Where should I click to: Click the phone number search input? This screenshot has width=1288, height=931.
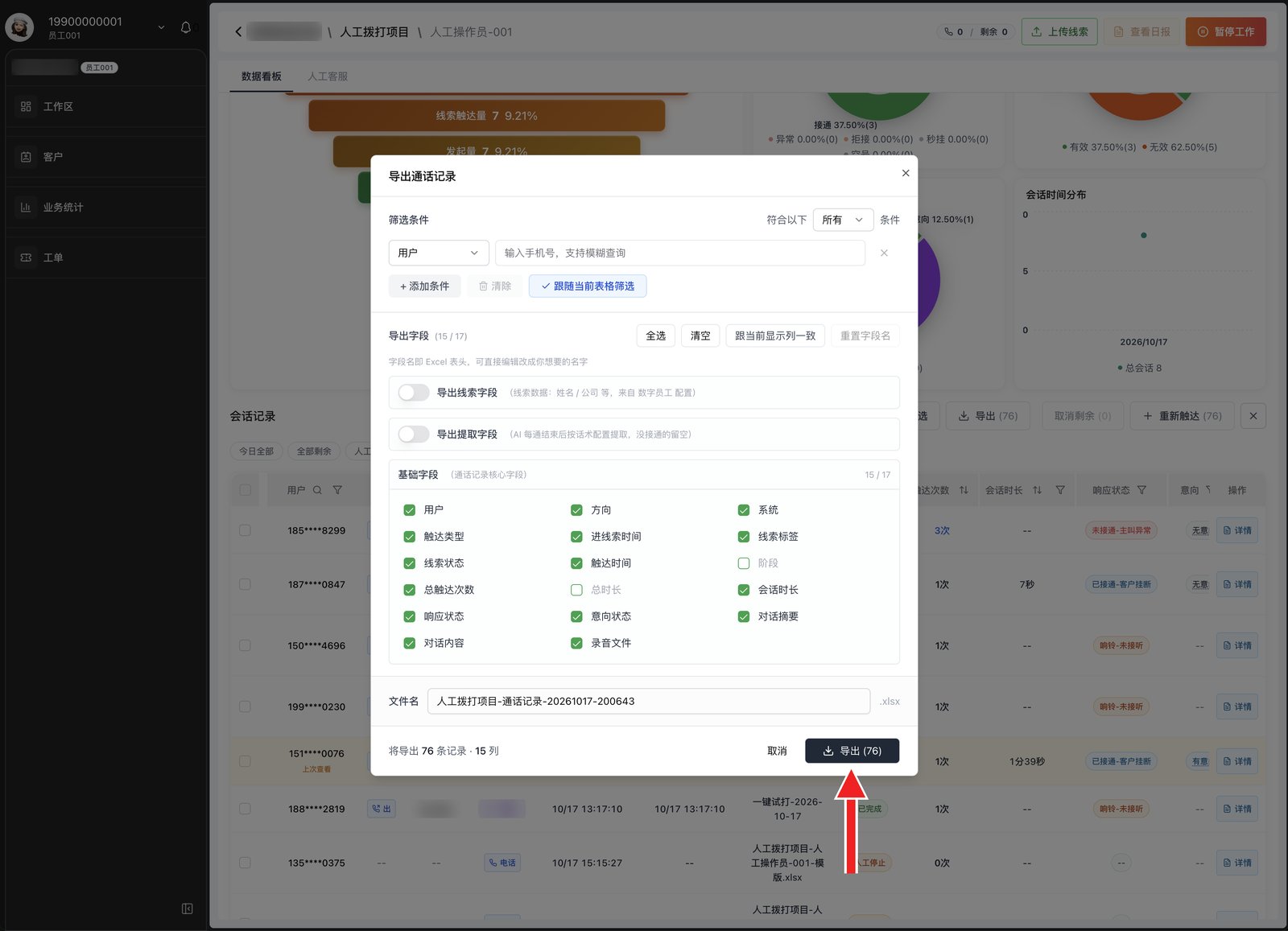680,253
